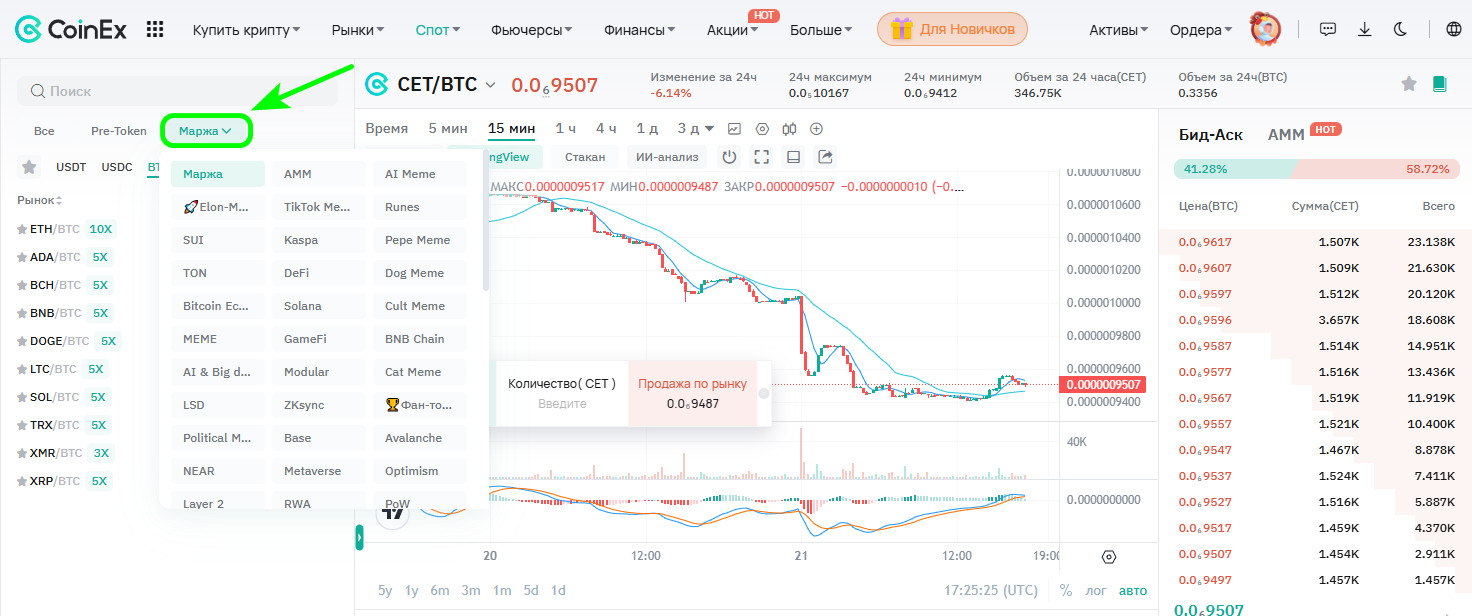Image resolution: width=1472 pixels, height=616 pixels.
Task: Click the Количество (CET) input field
Action: 562,393
